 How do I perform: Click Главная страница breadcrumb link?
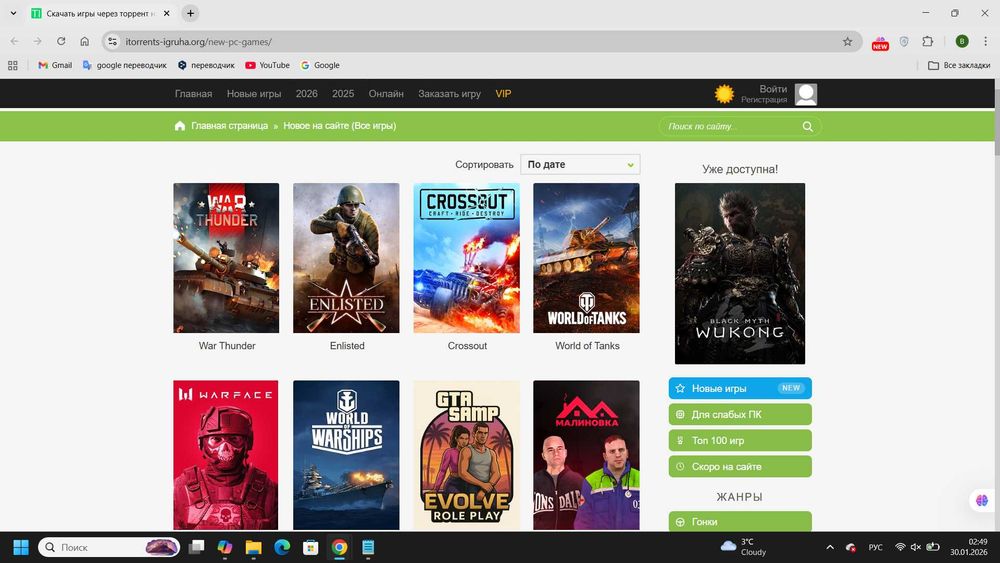point(230,126)
